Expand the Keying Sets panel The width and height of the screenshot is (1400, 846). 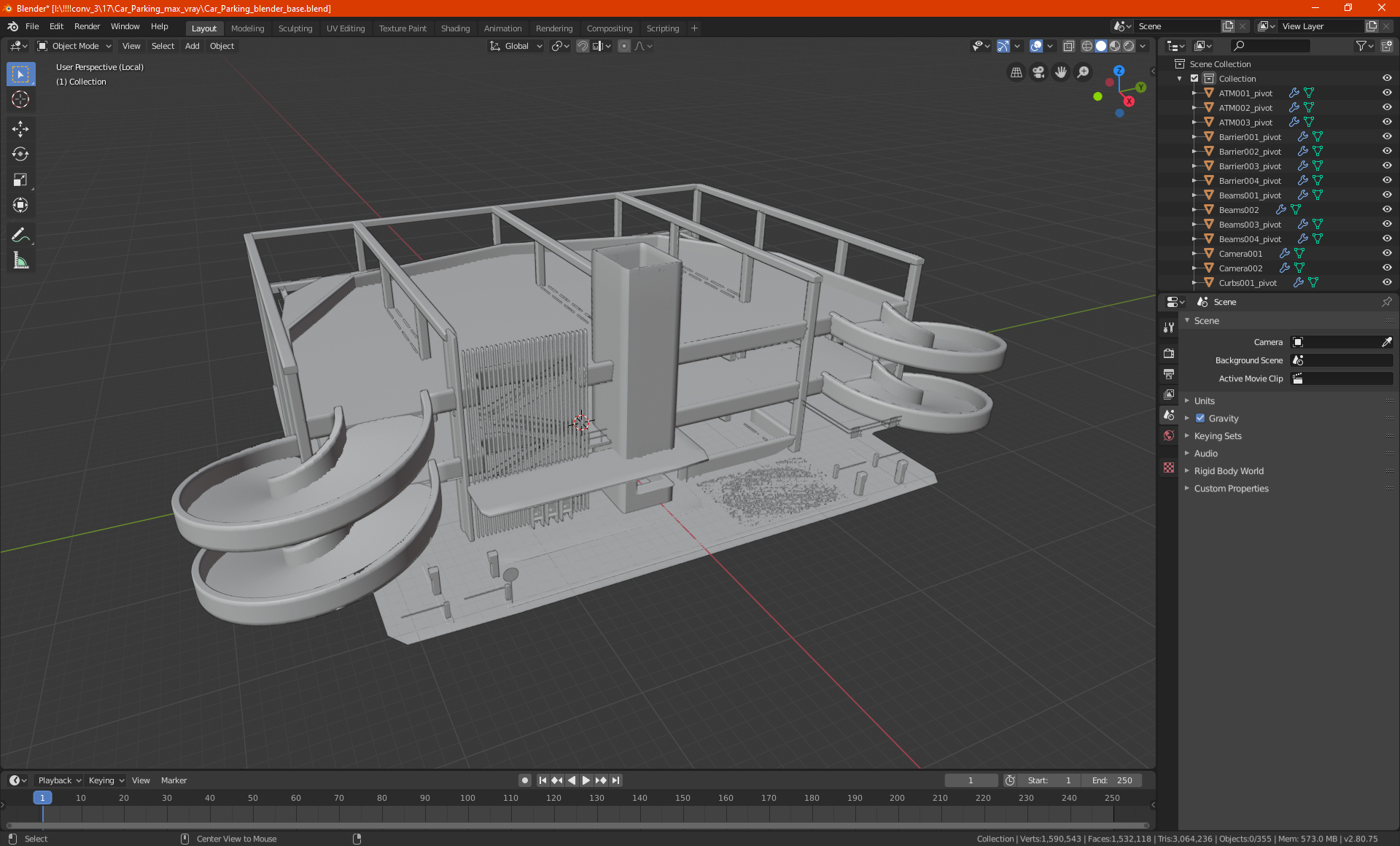click(1218, 436)
